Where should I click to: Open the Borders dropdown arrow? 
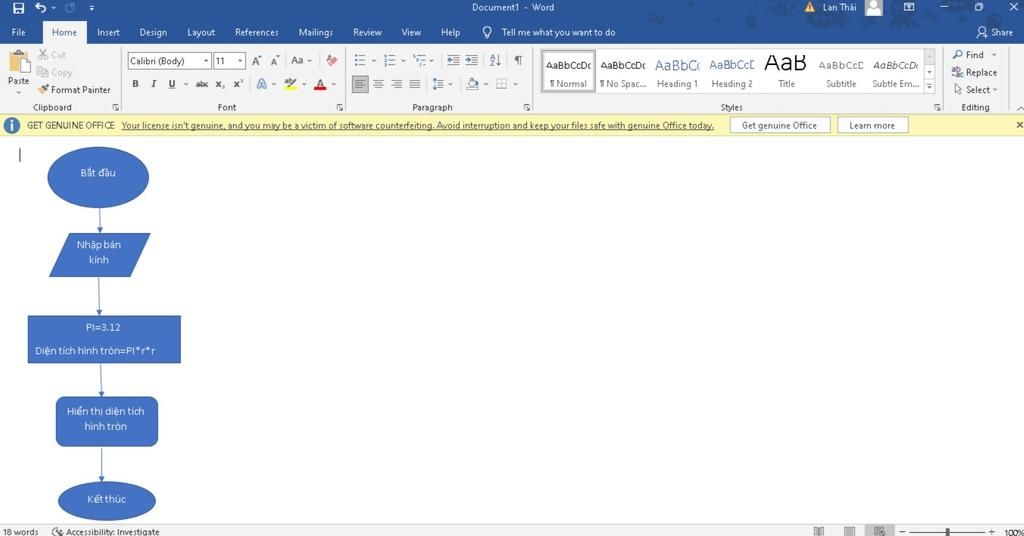tap(516, 84)
